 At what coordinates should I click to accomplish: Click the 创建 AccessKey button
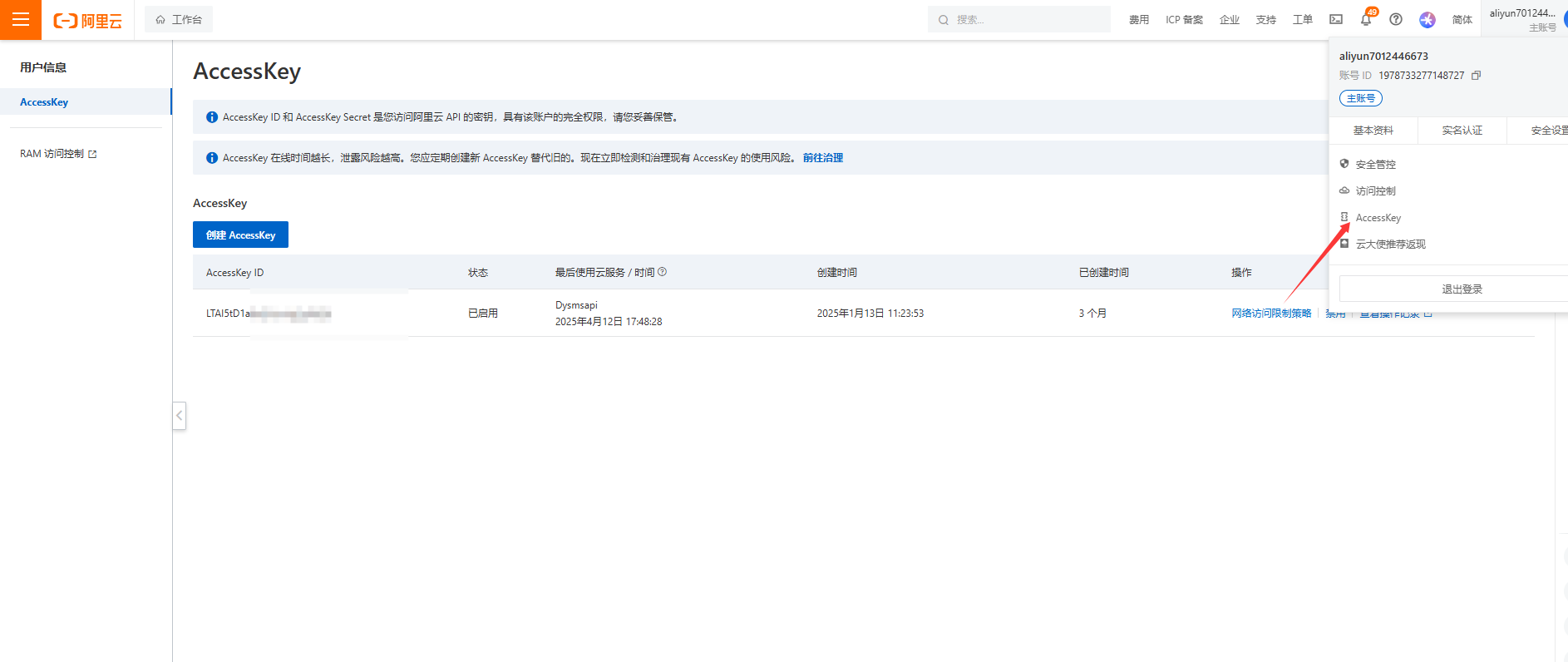tap(240, 235)
